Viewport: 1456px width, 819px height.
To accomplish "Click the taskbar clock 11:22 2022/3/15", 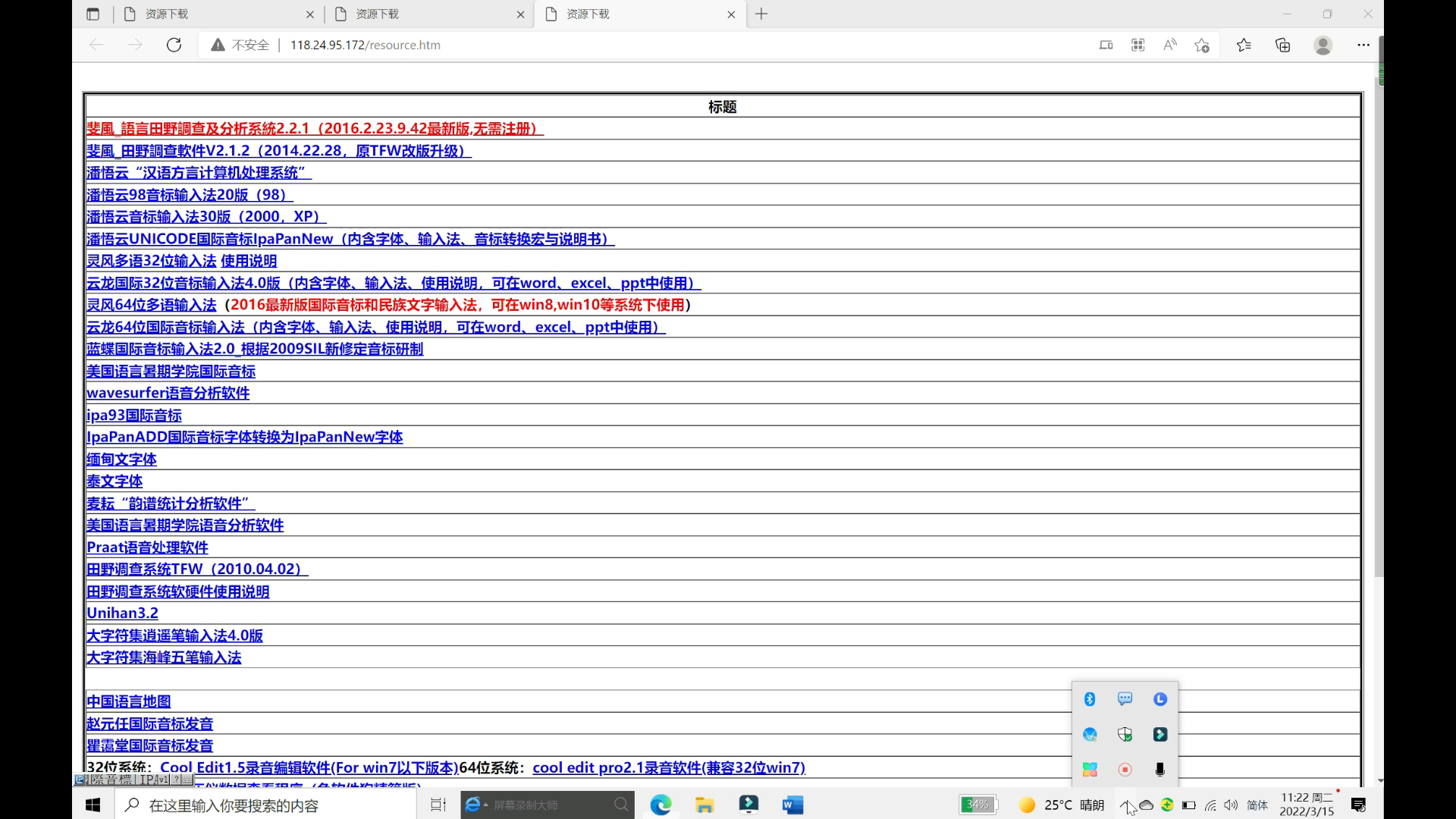I will click(x=1307, y=805).
